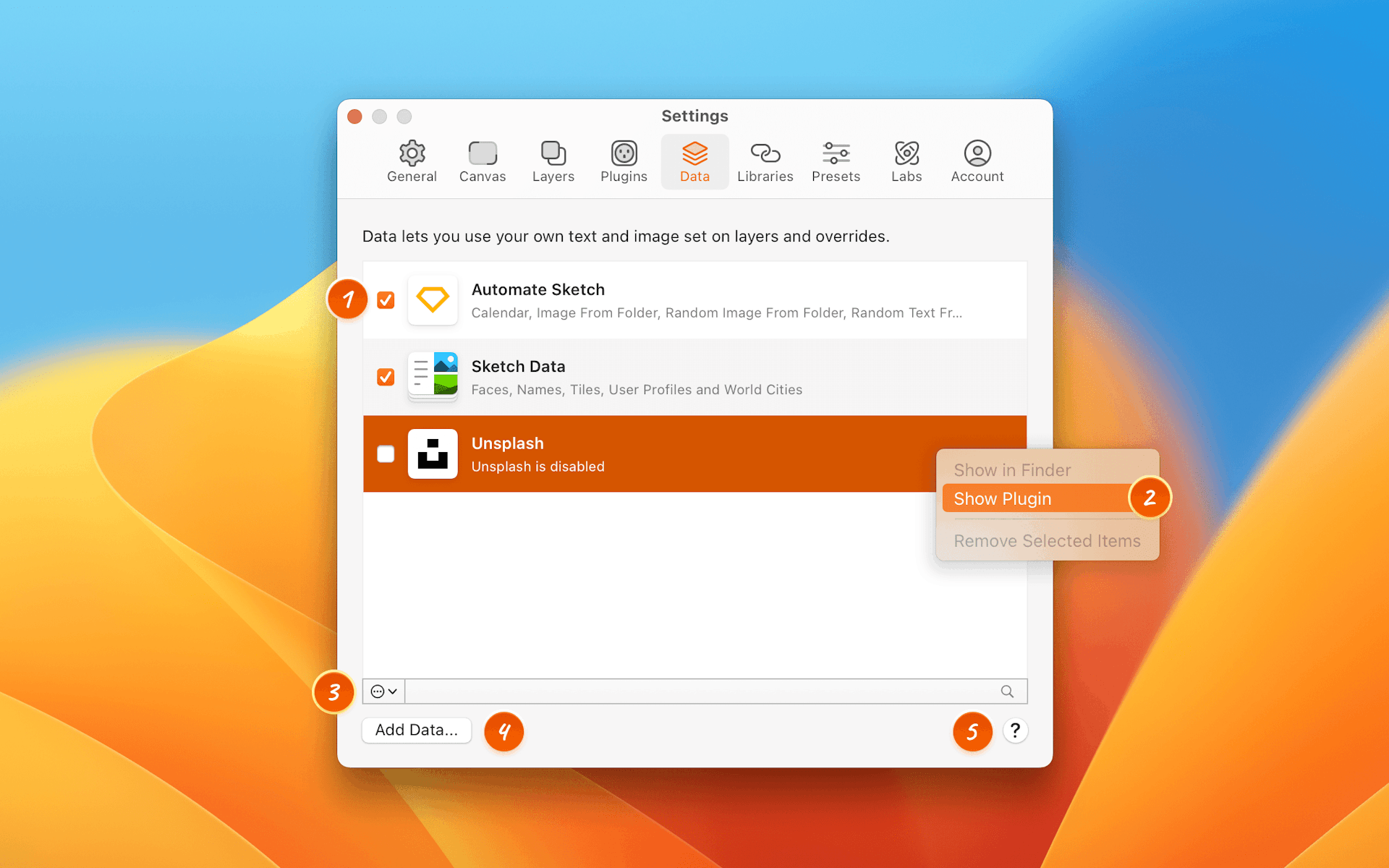Open the General settings tab
The height and width of the screenshot is (868, 1389).
coord(412,162)
